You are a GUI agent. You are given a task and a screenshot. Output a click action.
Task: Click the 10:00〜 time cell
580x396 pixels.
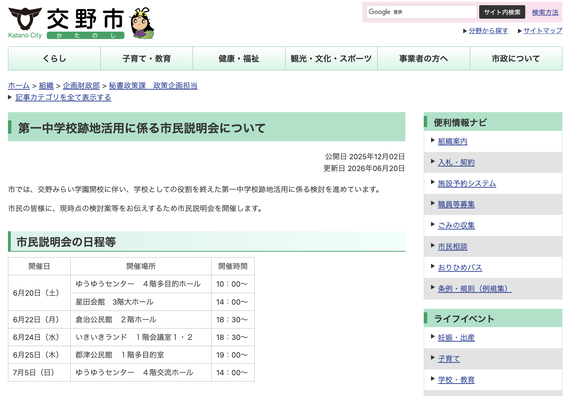click(233, 284)
